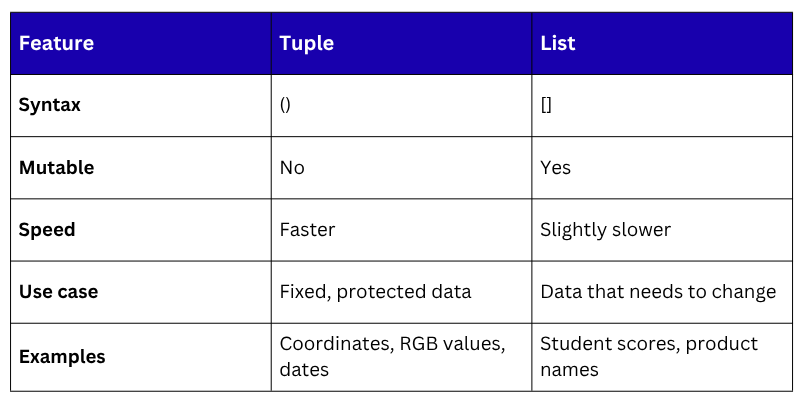Select the parentheses () tuple syntax cell
Viewport: 800px width, 400px height.
[285, 105]
